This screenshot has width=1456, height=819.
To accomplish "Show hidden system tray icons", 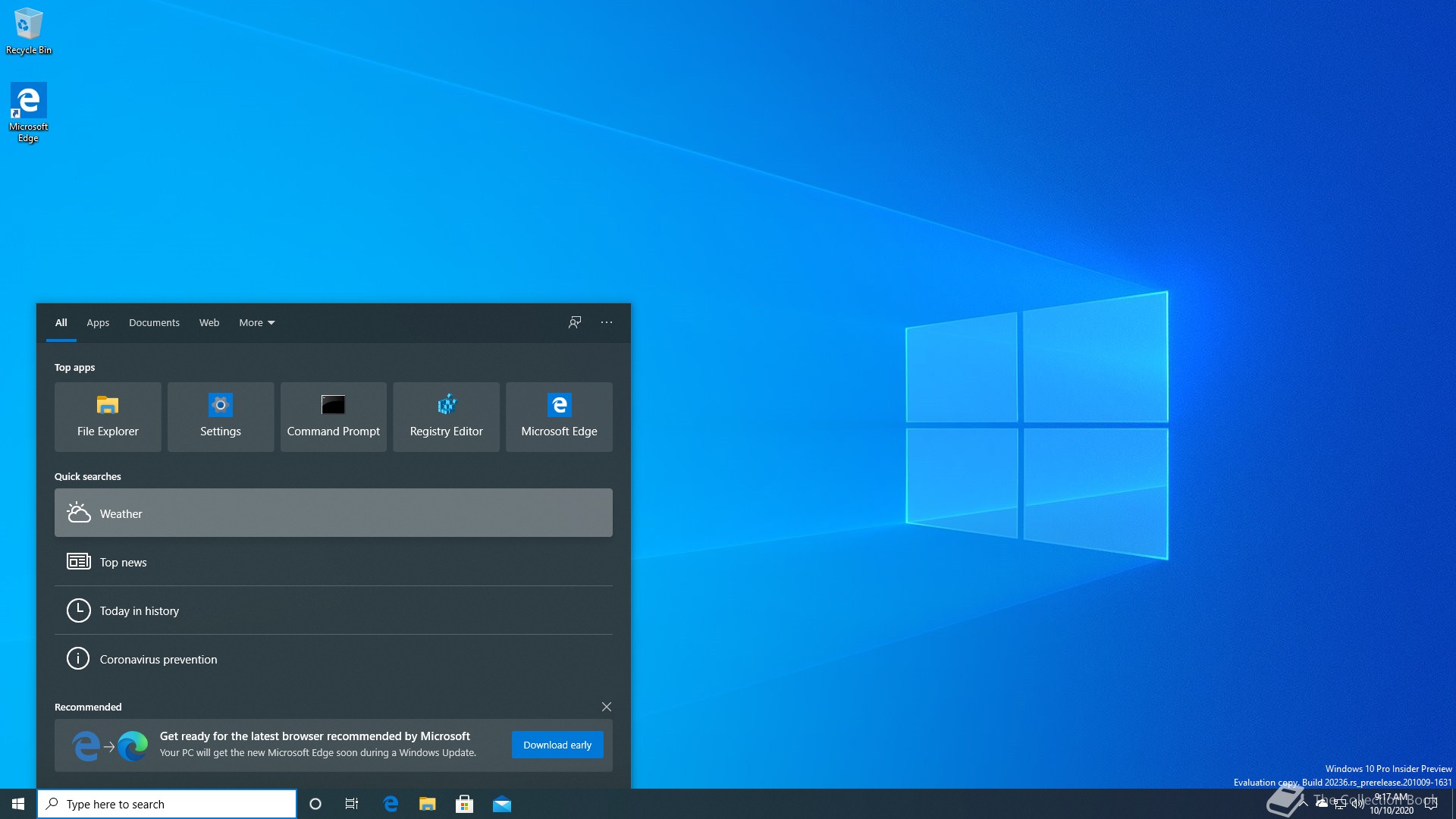I will pos(1304,804).
